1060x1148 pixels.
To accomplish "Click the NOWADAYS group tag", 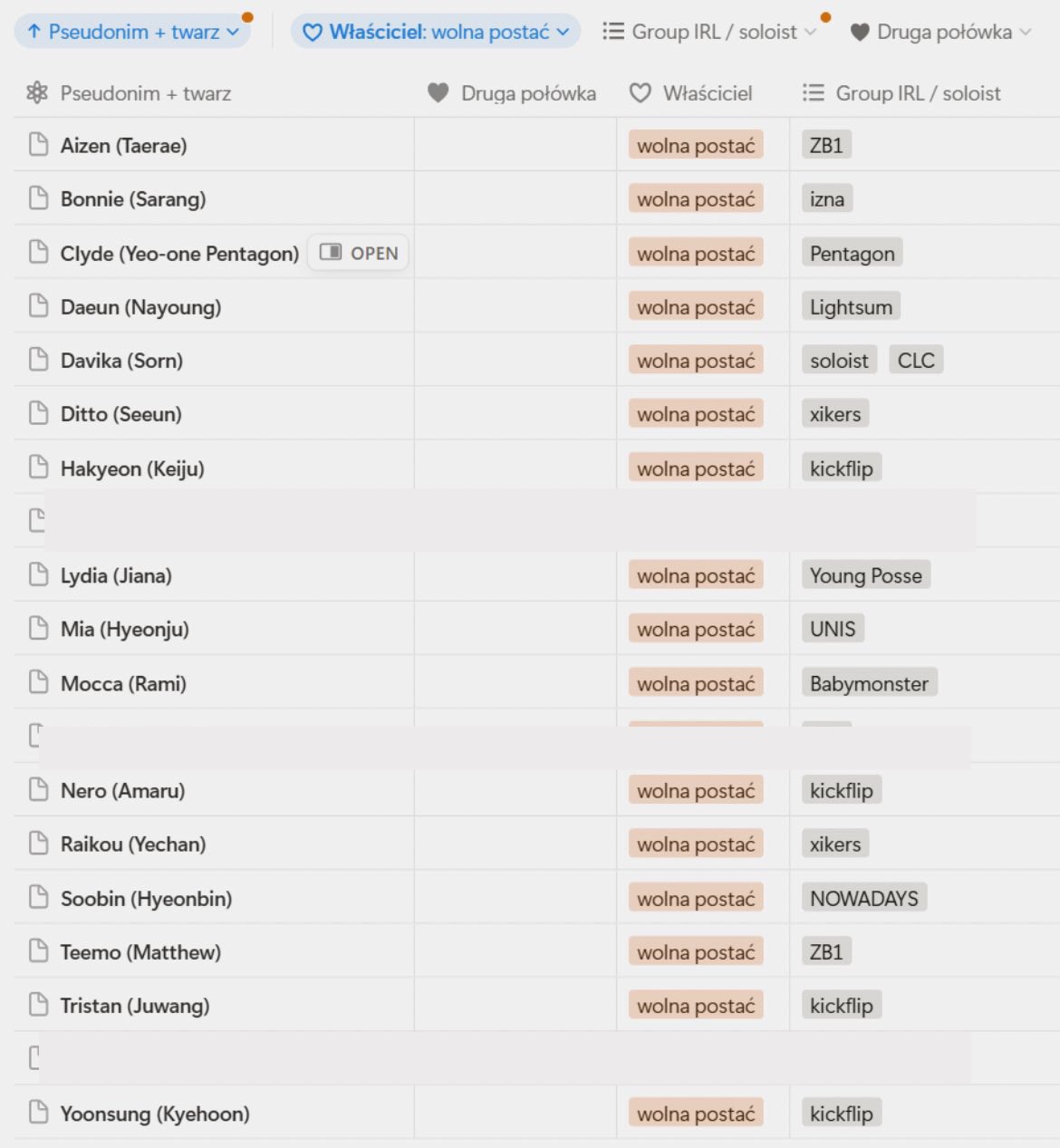I will (x=863, y=898).
